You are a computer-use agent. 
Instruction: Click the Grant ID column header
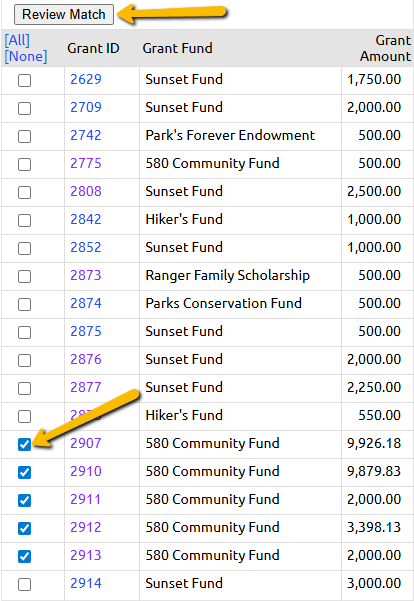93,48
